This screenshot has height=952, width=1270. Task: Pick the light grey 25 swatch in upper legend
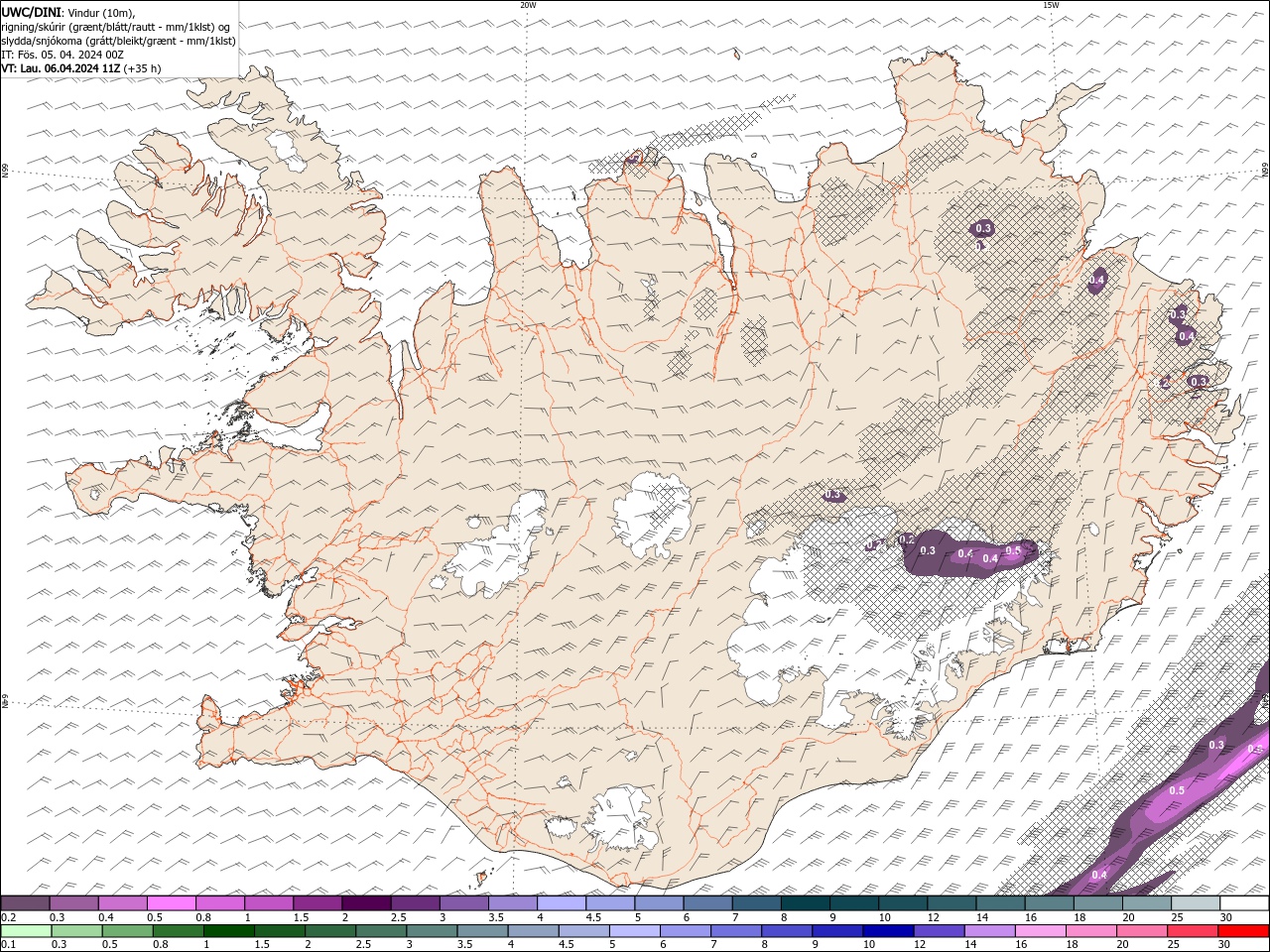click(x=1197, y=903)
